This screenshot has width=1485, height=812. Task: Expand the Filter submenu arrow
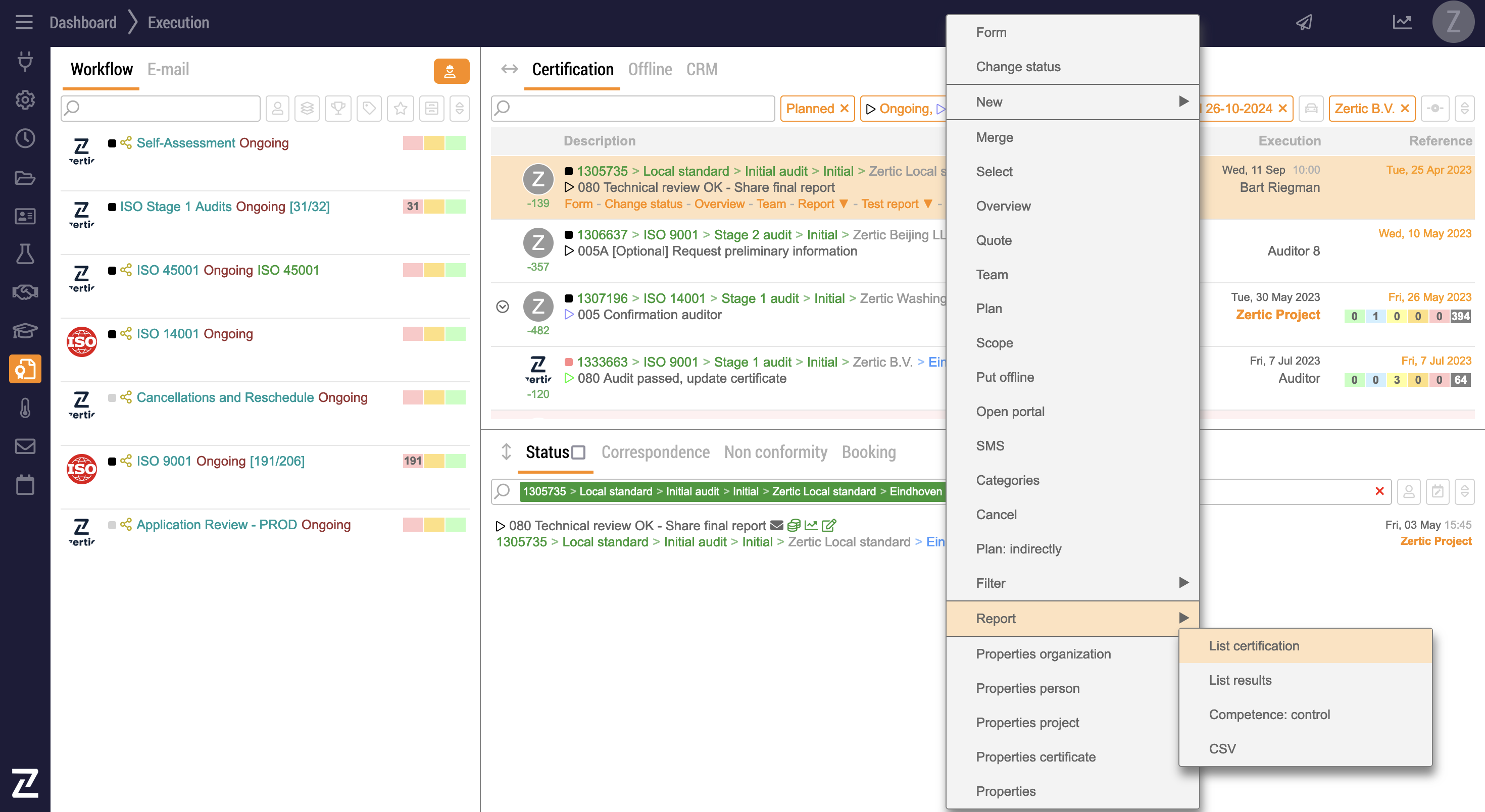tap(1183, 583)
